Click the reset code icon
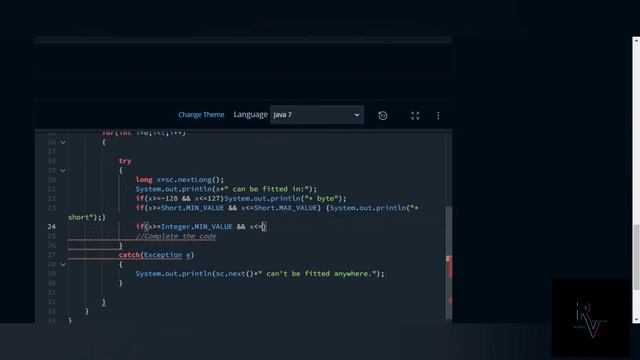Screen dimensions: 640x360 [382, 116]
